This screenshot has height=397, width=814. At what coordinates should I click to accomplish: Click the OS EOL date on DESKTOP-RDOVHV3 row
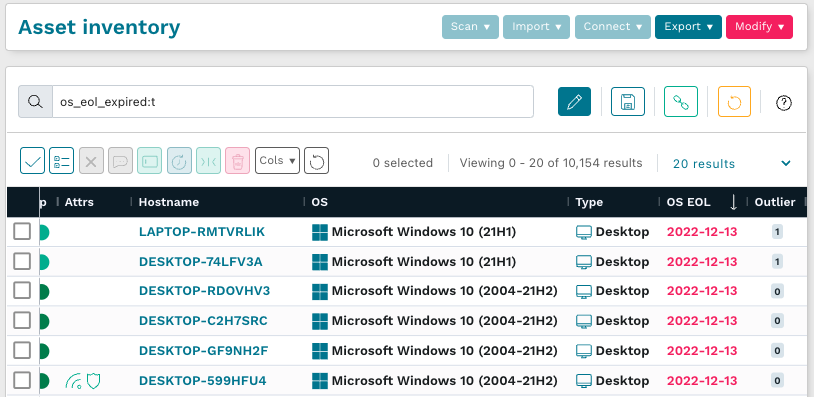[702, 291]
